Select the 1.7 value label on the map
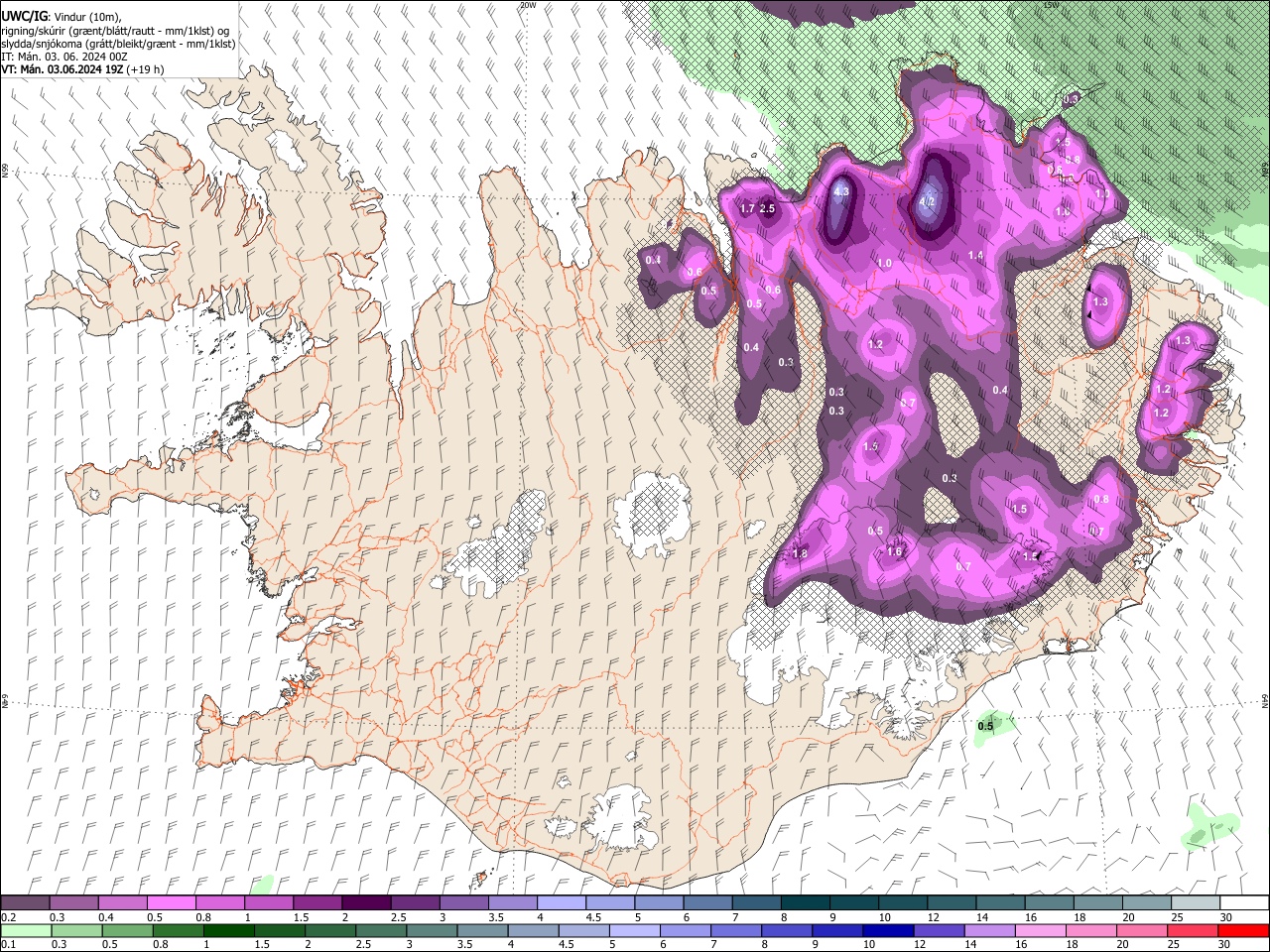 pos(749,208)
